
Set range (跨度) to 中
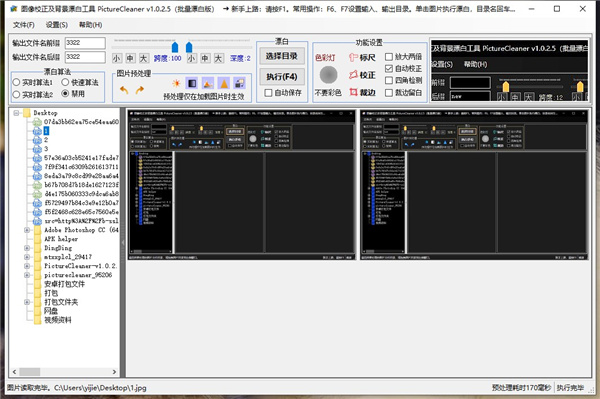[x=130, y=58]
